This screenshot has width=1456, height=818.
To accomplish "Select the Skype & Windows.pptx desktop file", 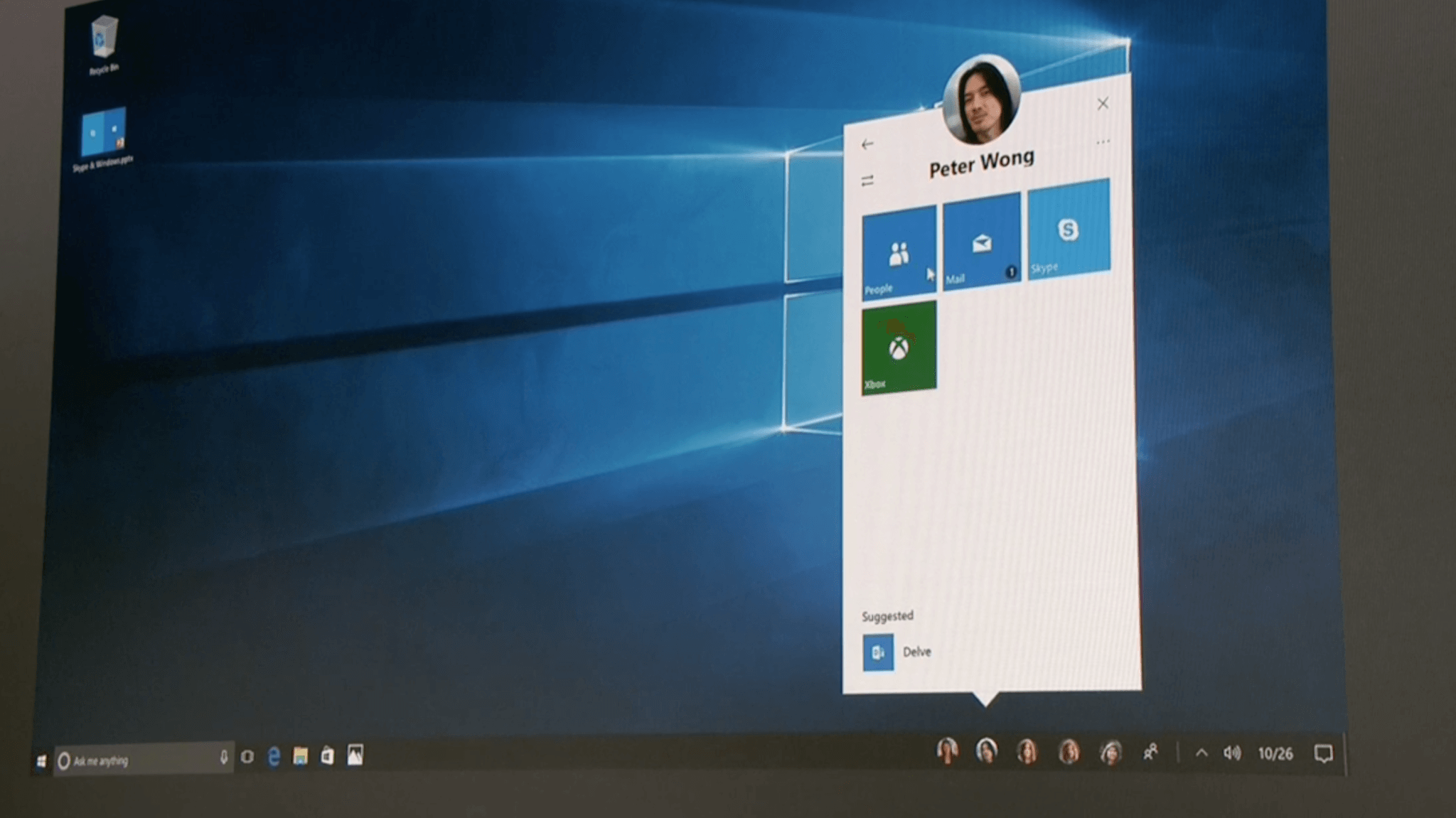I will (x=104, y=140).
